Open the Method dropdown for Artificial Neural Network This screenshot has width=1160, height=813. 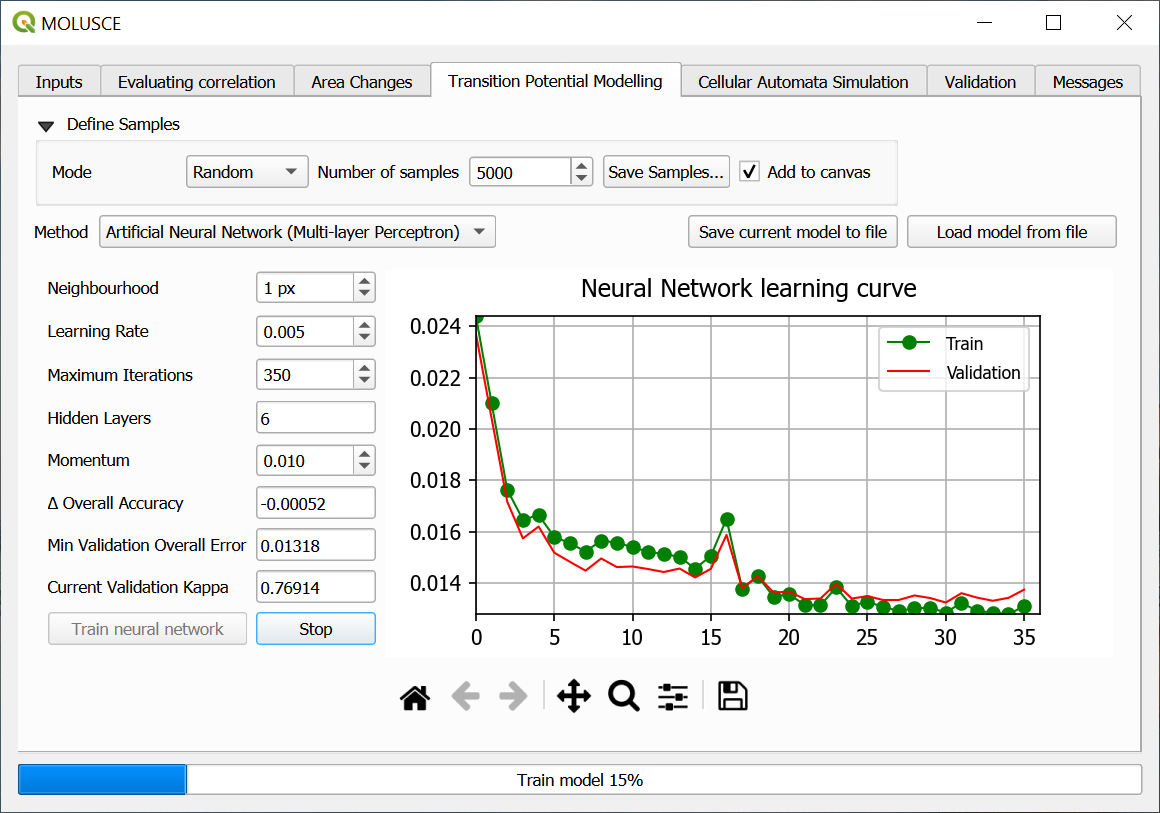[297, 232]
